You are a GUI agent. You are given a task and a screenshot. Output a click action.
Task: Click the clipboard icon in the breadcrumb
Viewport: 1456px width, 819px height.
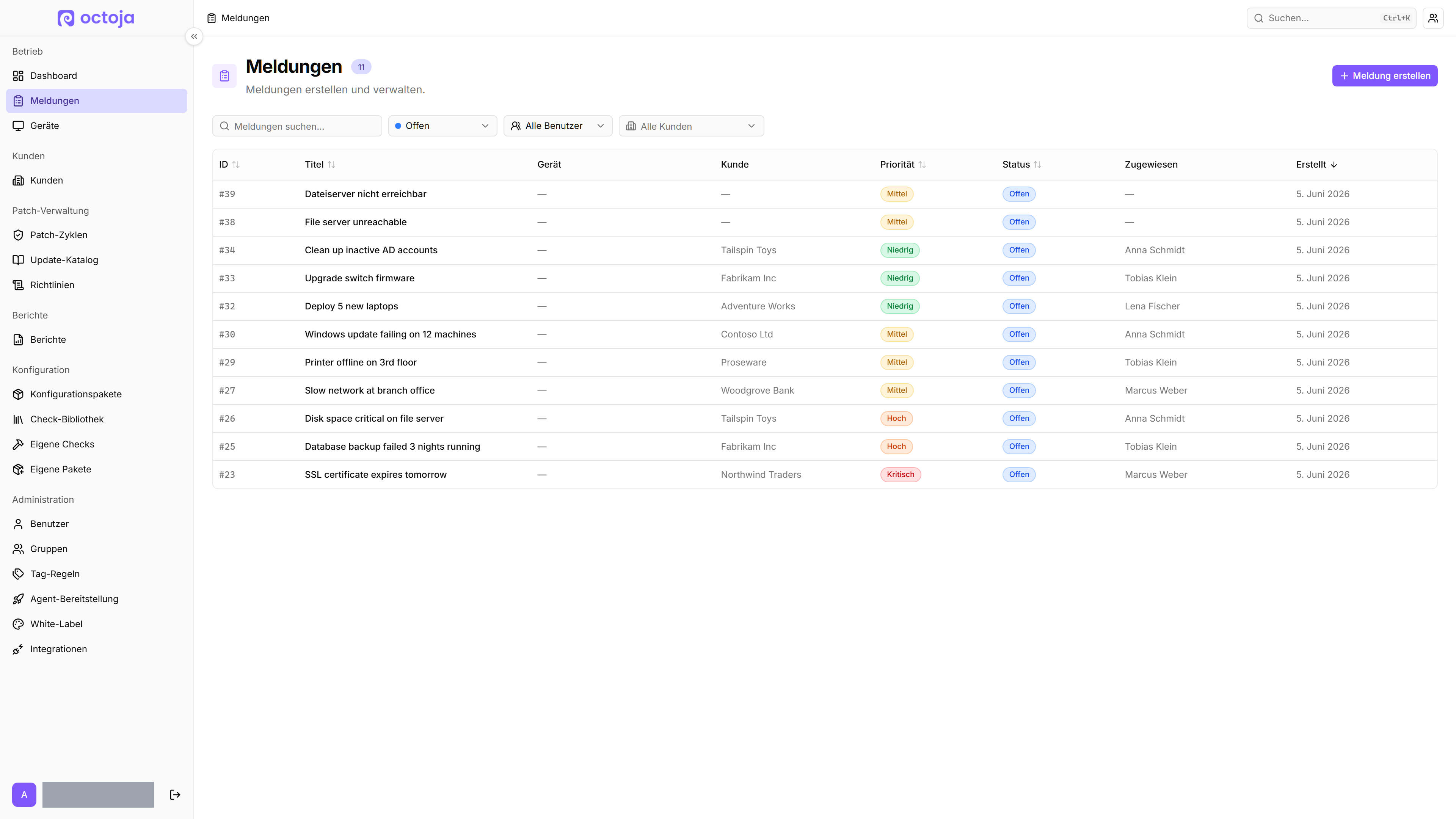(x=212, y=18)
